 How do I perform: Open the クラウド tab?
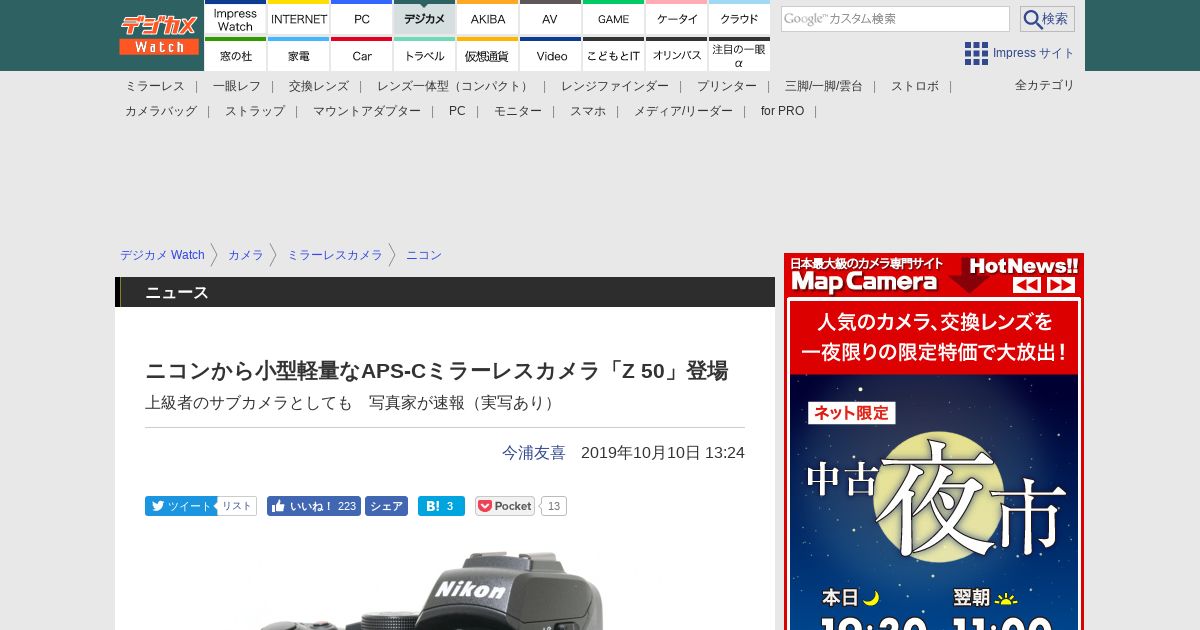click(739, 18)
